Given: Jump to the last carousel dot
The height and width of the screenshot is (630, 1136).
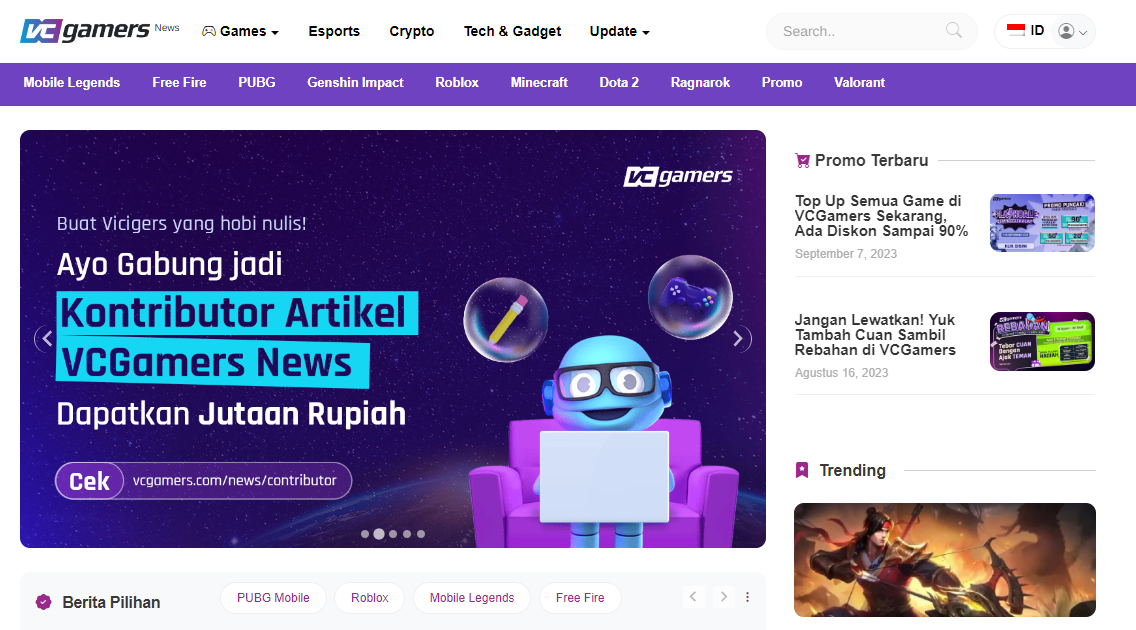Looking at the screenshot, I should [x=421, y=534].
